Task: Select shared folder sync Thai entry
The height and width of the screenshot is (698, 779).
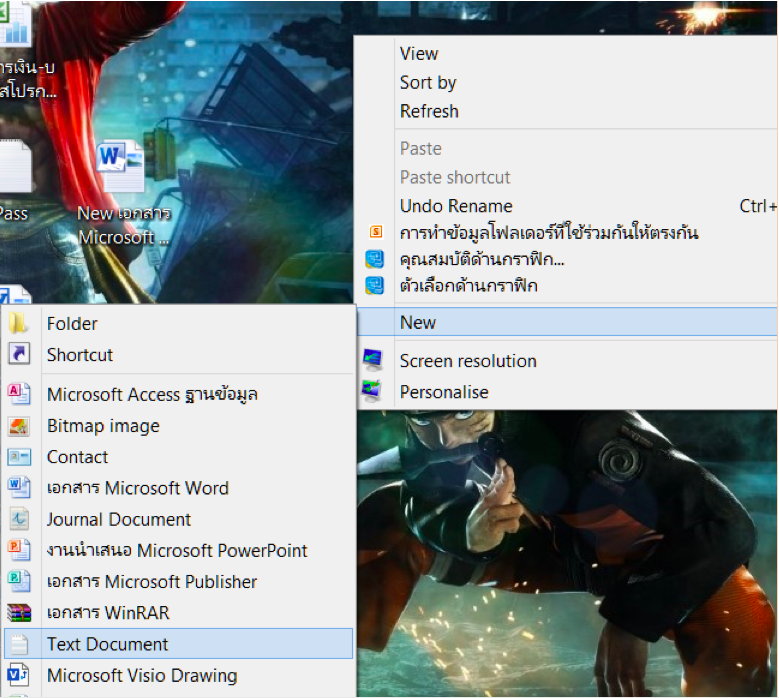Action: [x=566, y=233]
